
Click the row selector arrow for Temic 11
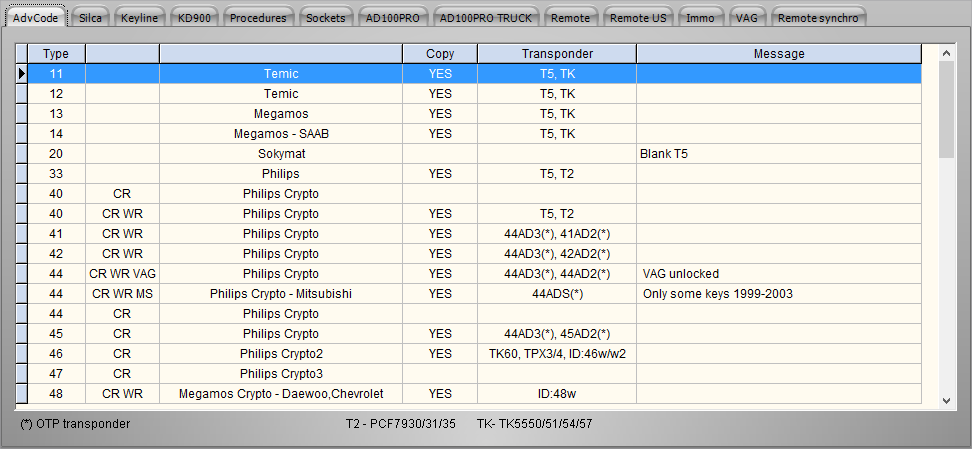21,74
